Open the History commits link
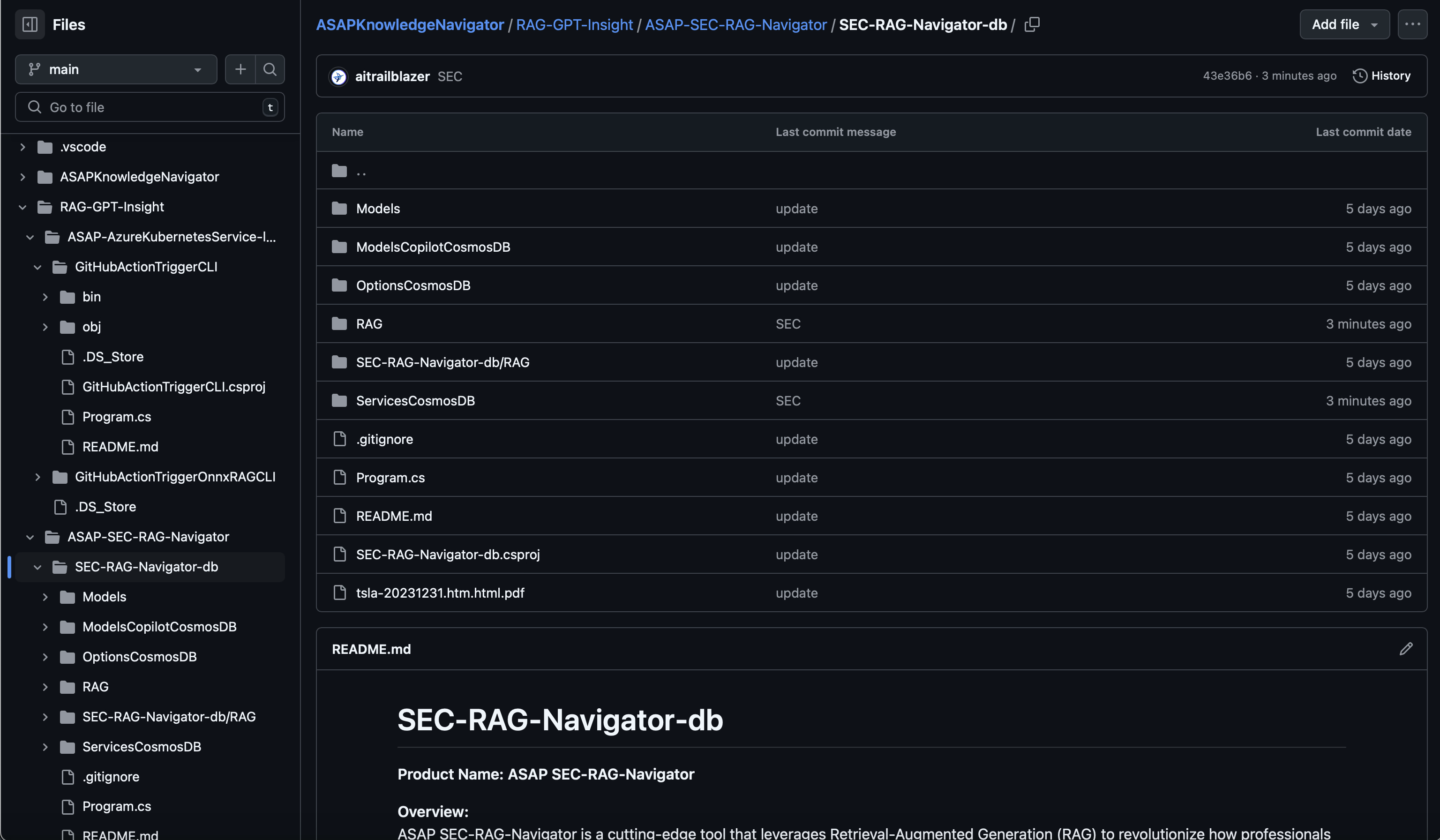The image size is (1440, 840). pos(1382,76)
